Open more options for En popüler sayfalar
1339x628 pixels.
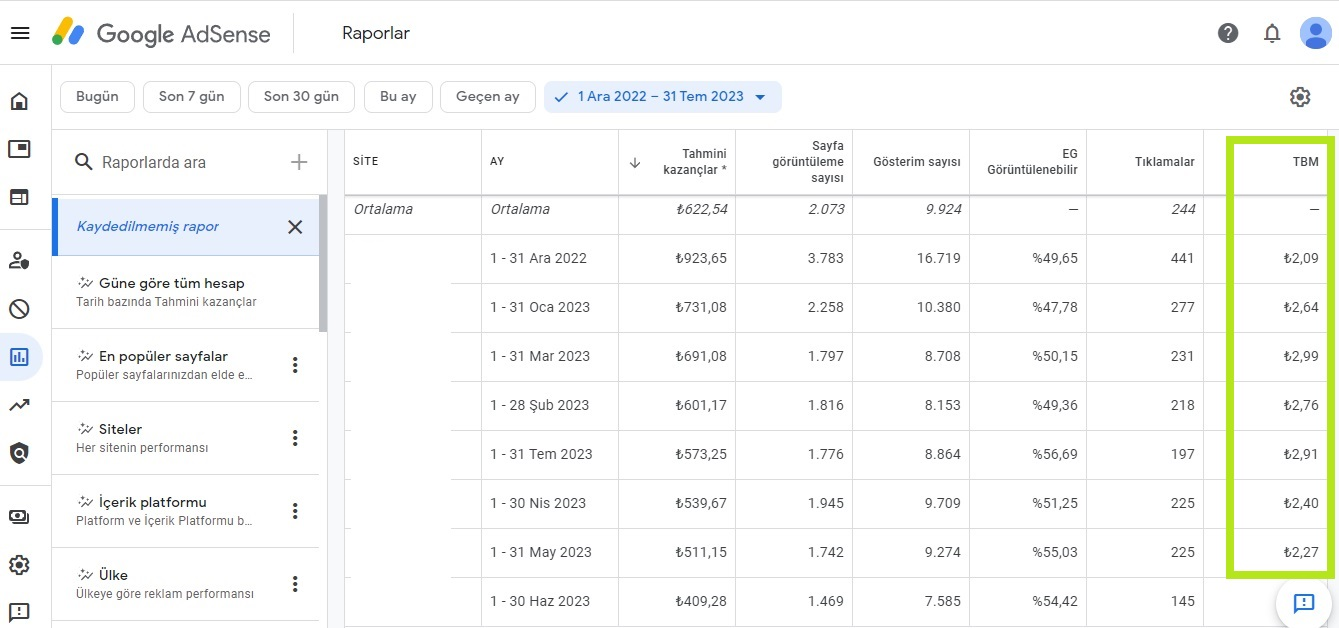[x=295, y=365]
